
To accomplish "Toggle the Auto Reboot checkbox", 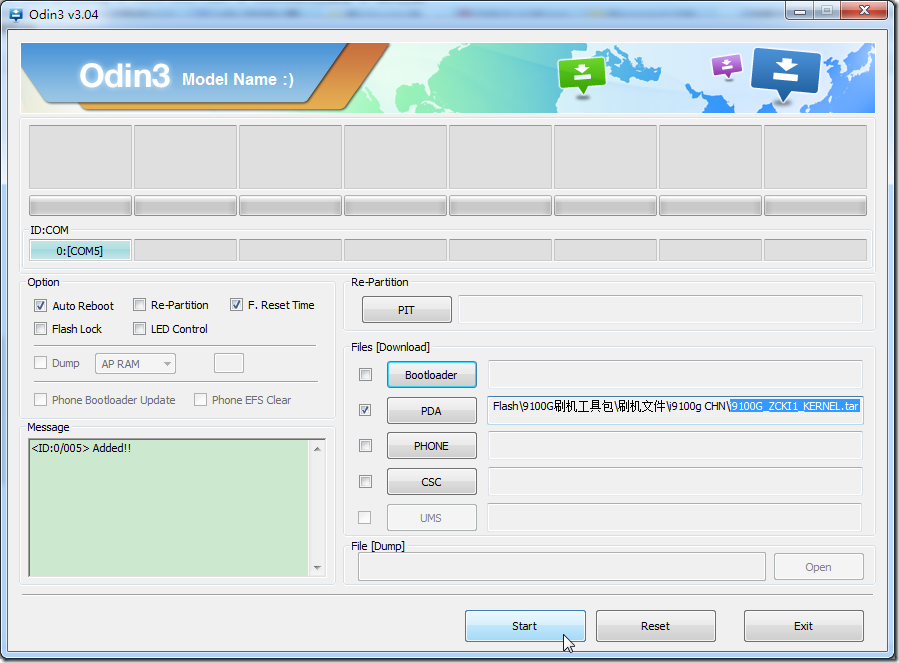I will pyautogui.click(x=40, y=306).
